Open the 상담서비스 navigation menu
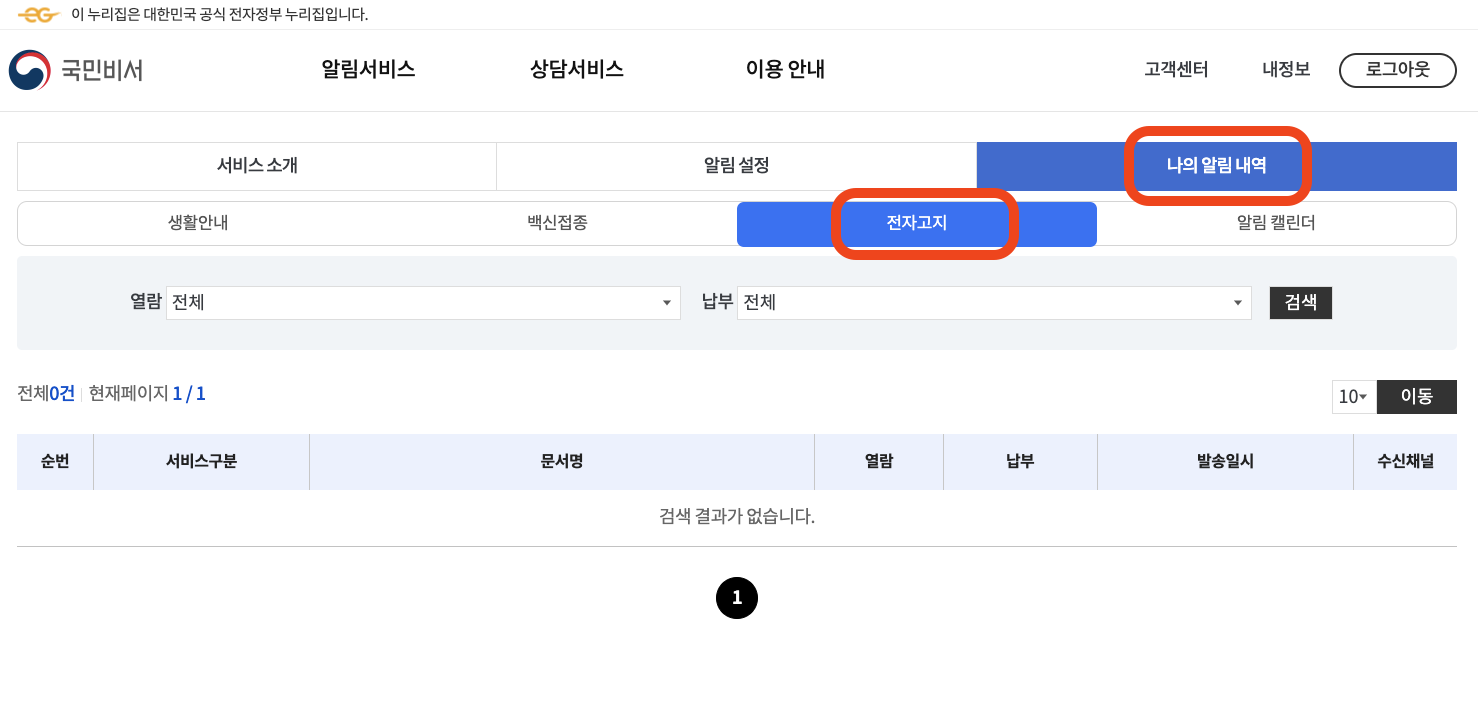The image size is (1478, 714). pos(576,70)
